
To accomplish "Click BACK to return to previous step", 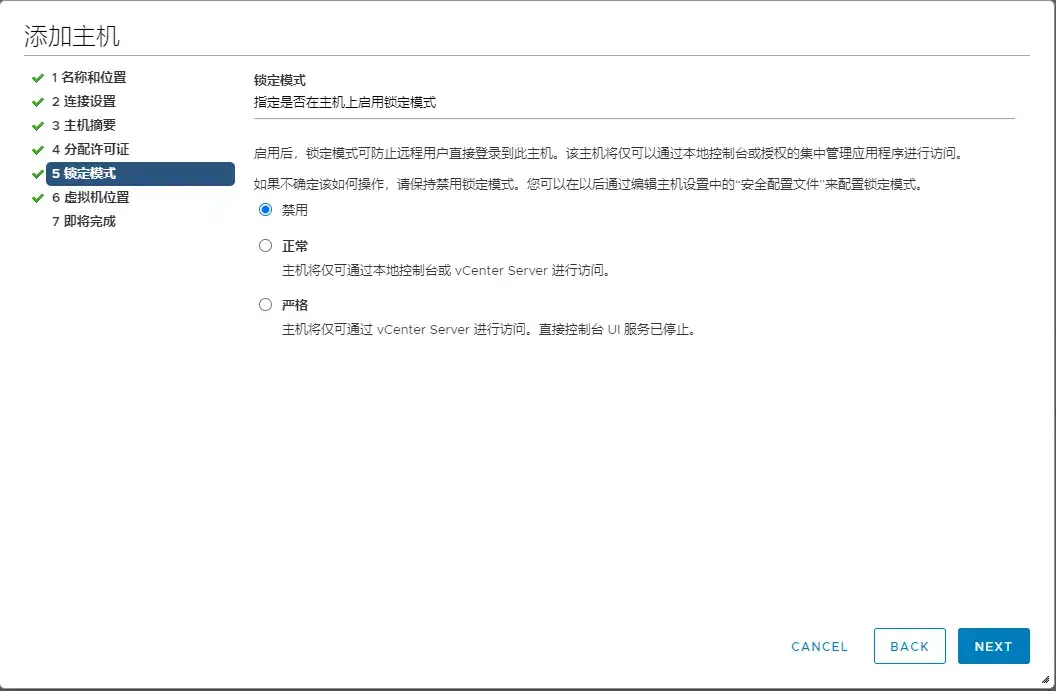I will click(909, 646).
